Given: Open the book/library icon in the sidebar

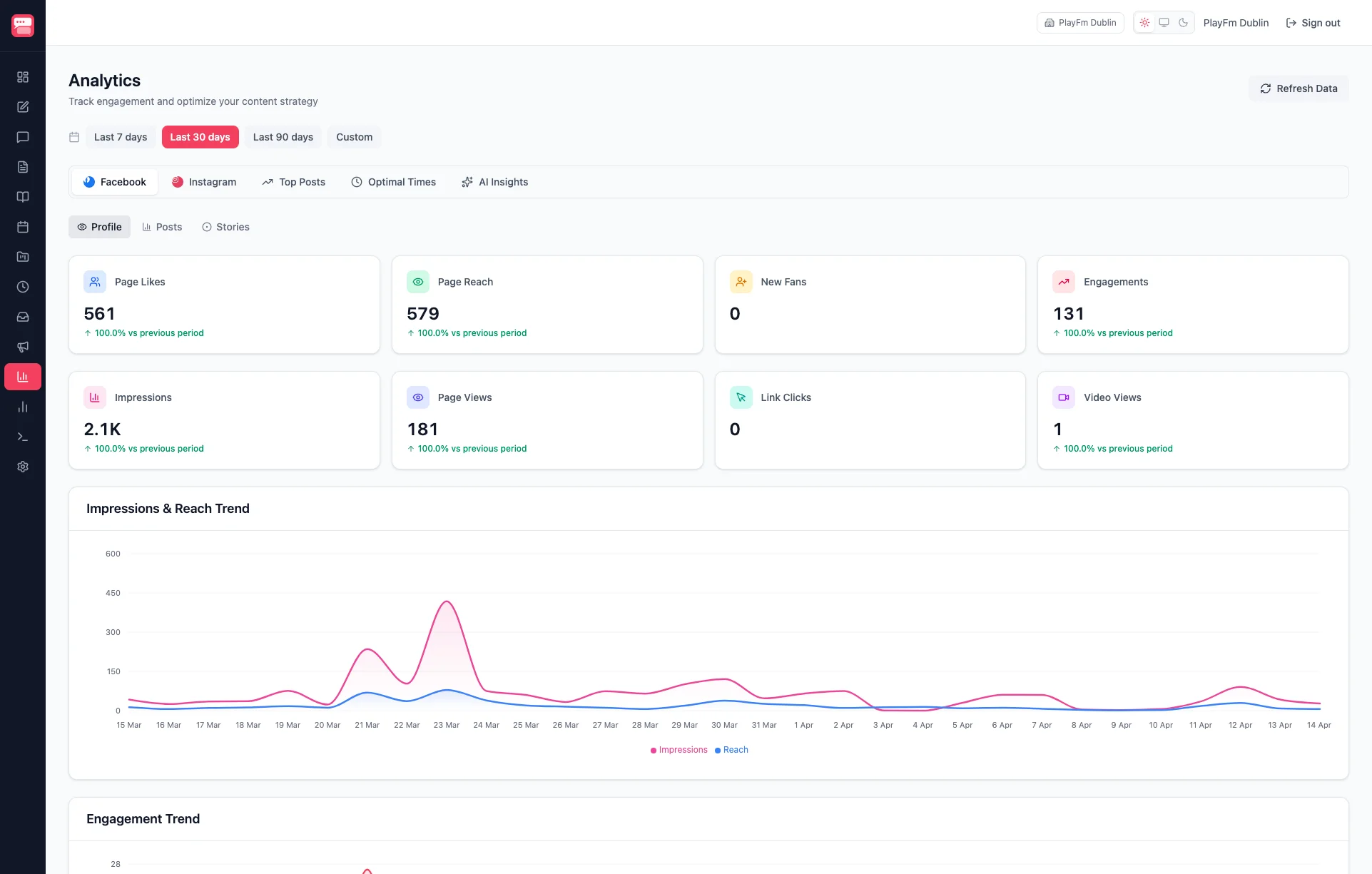Looking at the screenshot, I should point(23,197).
